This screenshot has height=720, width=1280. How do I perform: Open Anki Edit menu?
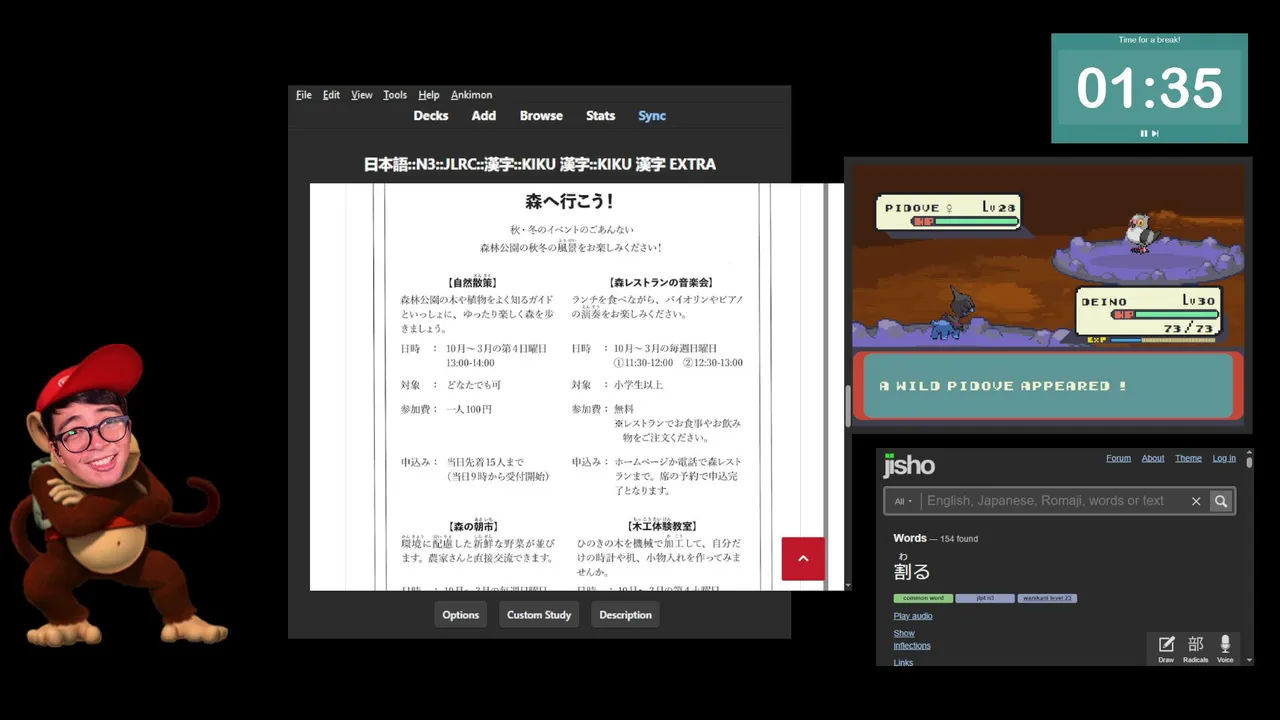(331, 95)
